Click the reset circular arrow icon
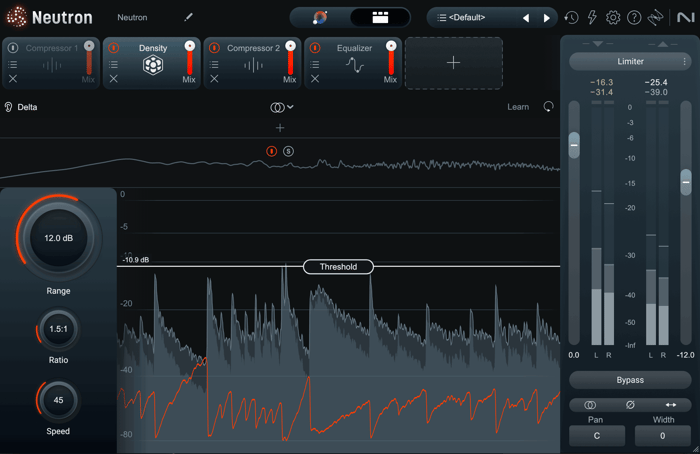This screenshot has height=454, width=700. point(548,107)
